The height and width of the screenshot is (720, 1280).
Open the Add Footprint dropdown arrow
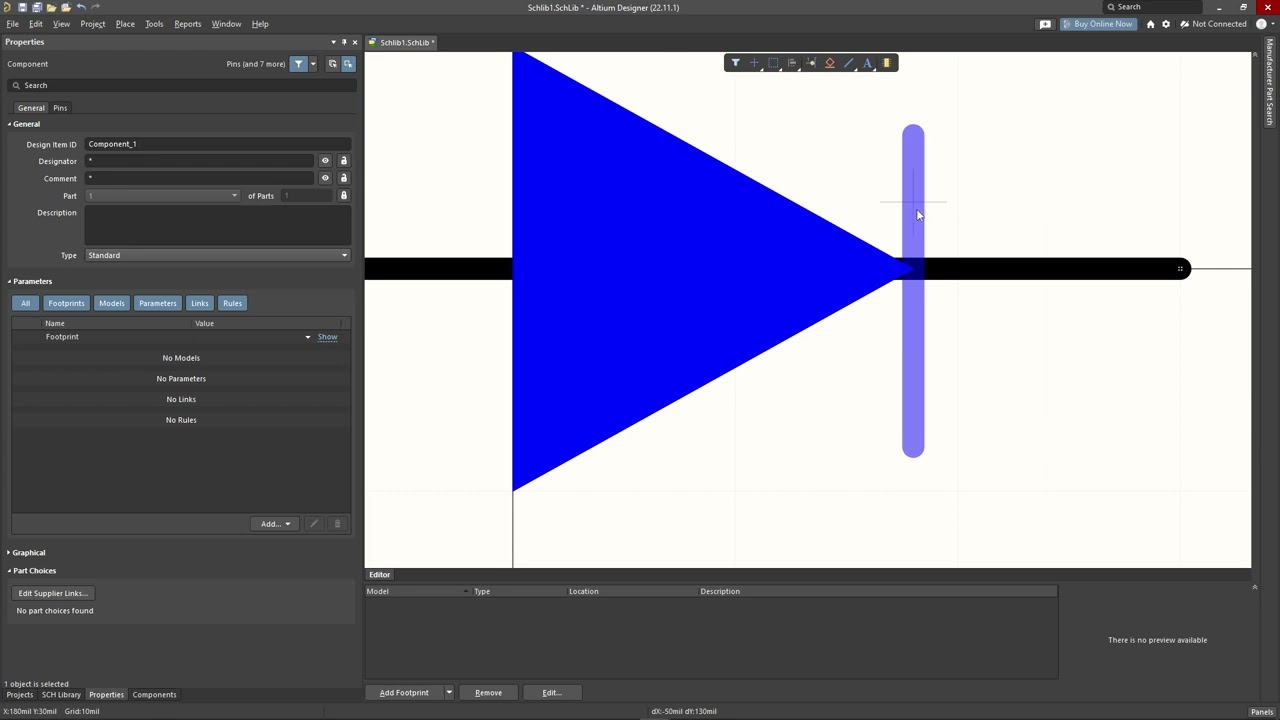coord(449,693)
